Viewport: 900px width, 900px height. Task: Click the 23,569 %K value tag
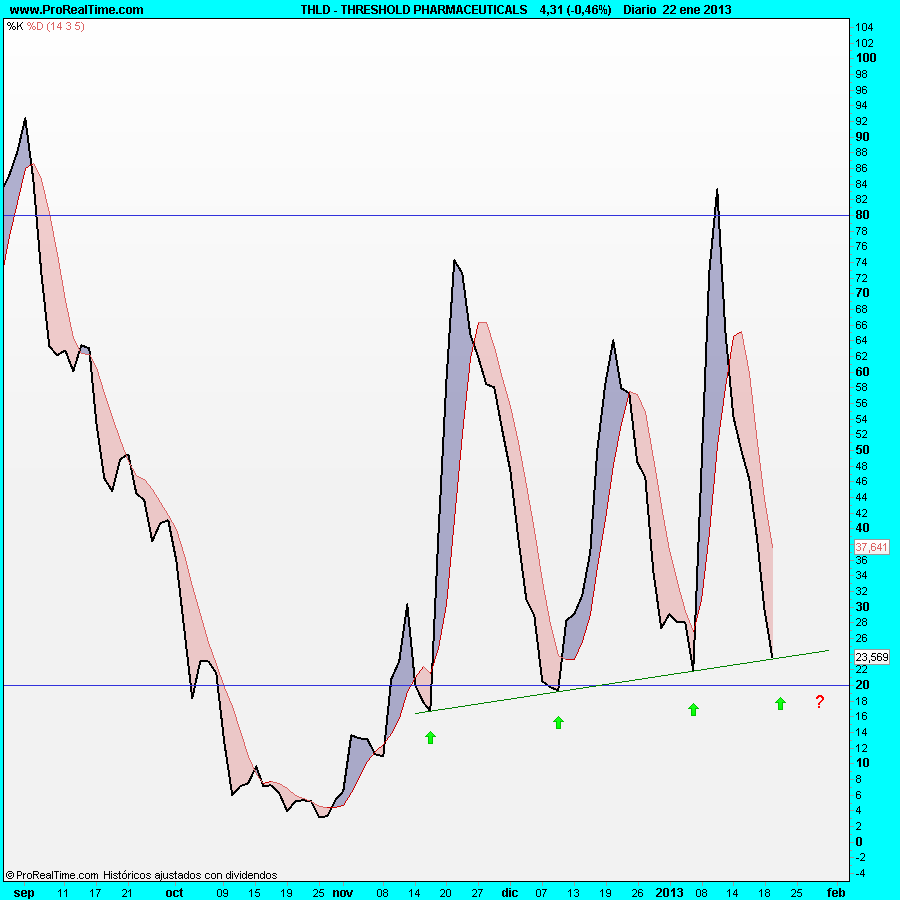(871, 657)
